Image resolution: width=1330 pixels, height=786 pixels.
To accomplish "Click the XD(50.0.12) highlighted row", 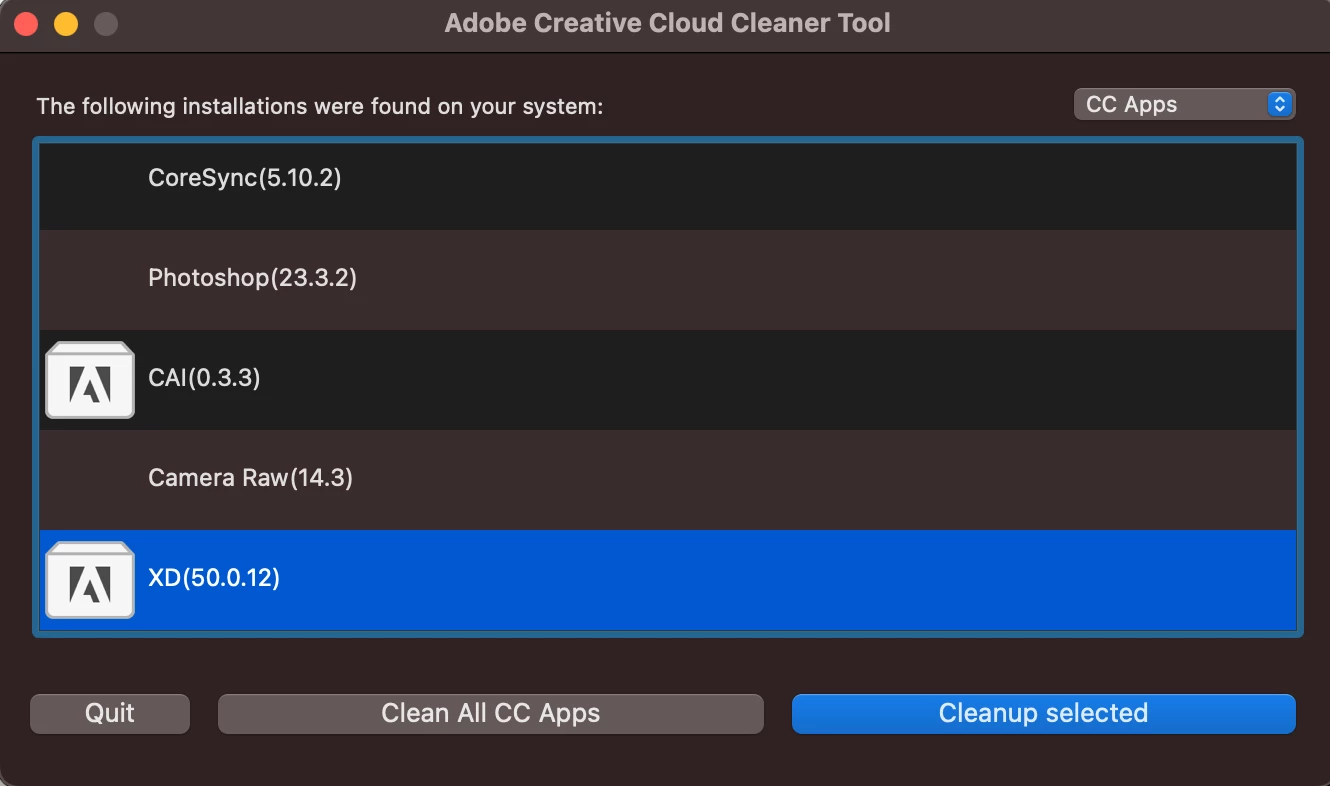I will click(x=668, y=580).
